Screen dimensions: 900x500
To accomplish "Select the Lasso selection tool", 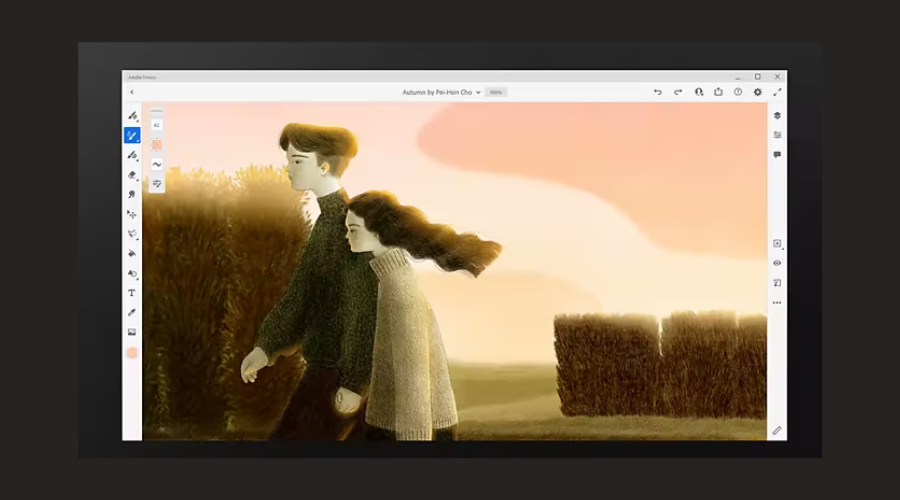I will pyautogui.click(x=133, y=234).
